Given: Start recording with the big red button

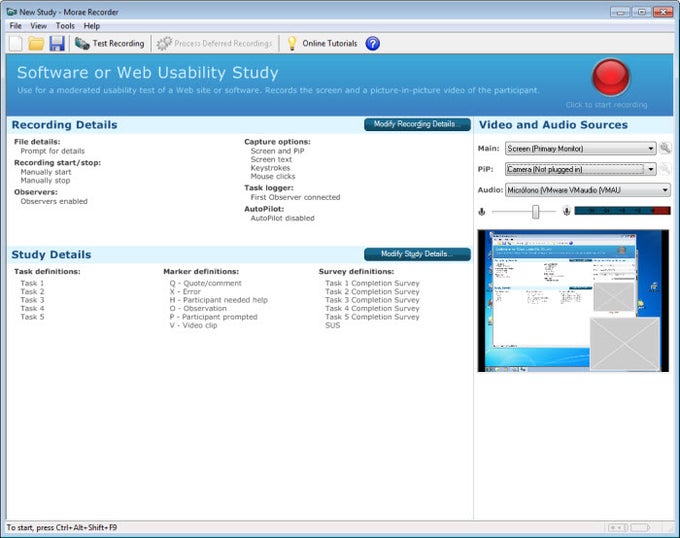Looking at the screenshot, I should pyautogui.click(x=611, y=78).
